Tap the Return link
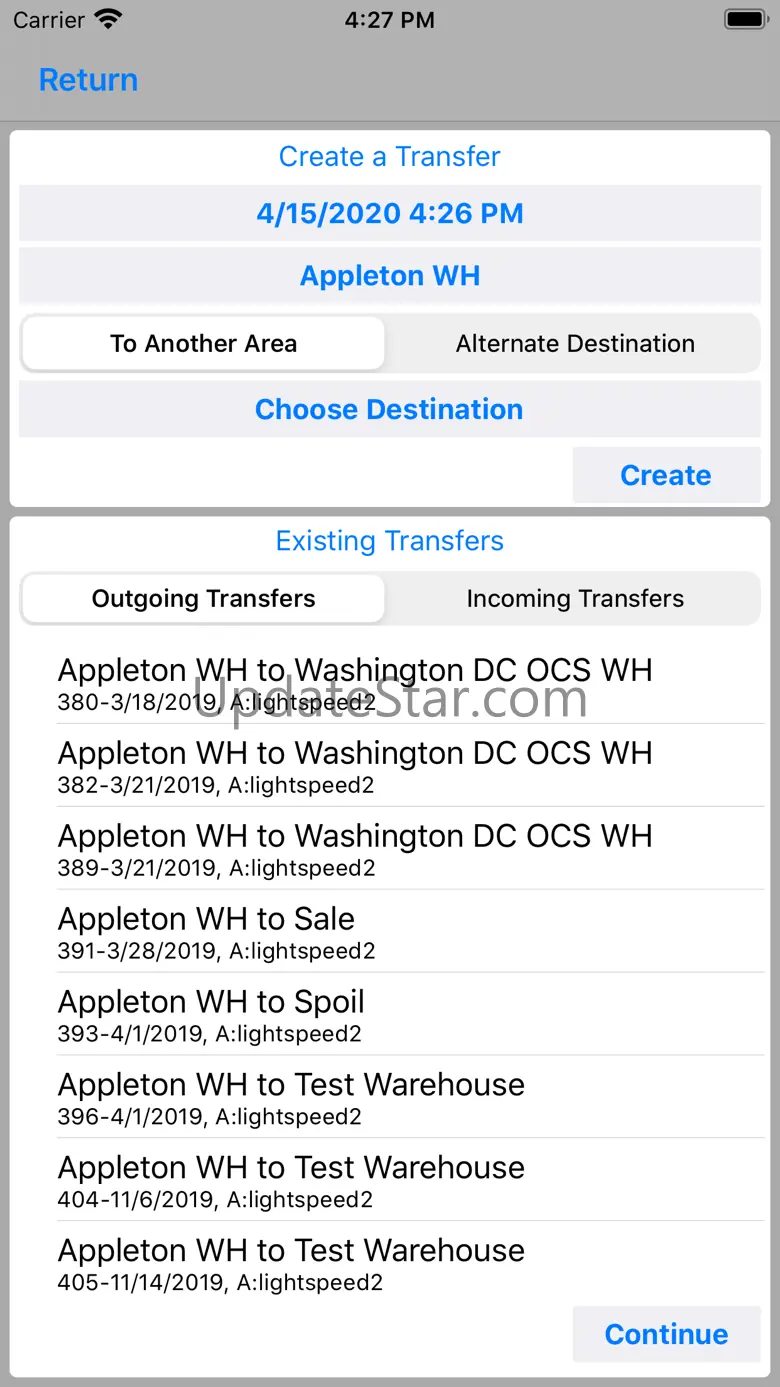 tap(88, 80)
